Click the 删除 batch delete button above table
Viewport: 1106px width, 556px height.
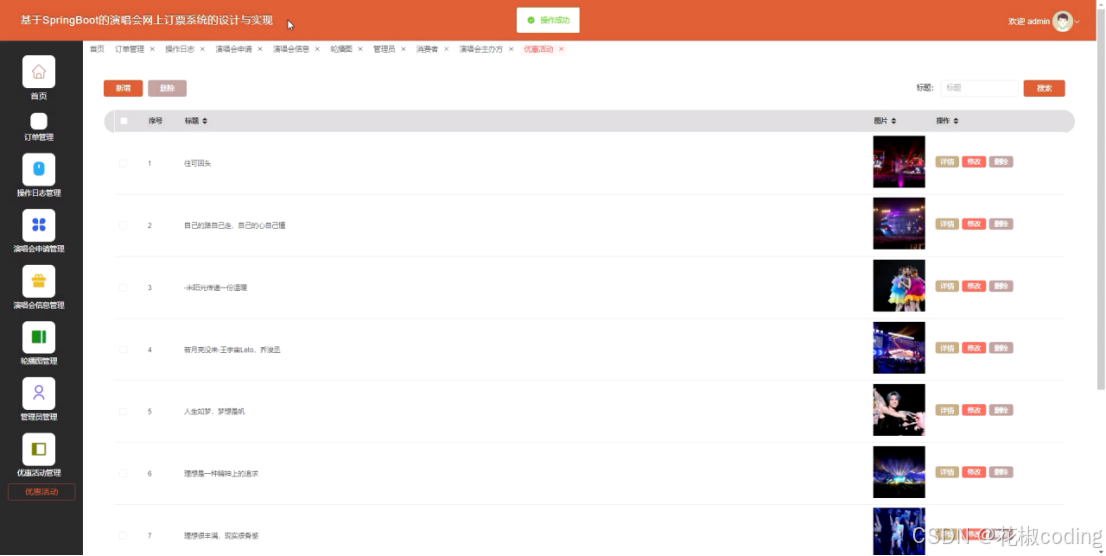click(x=167, y=88)
